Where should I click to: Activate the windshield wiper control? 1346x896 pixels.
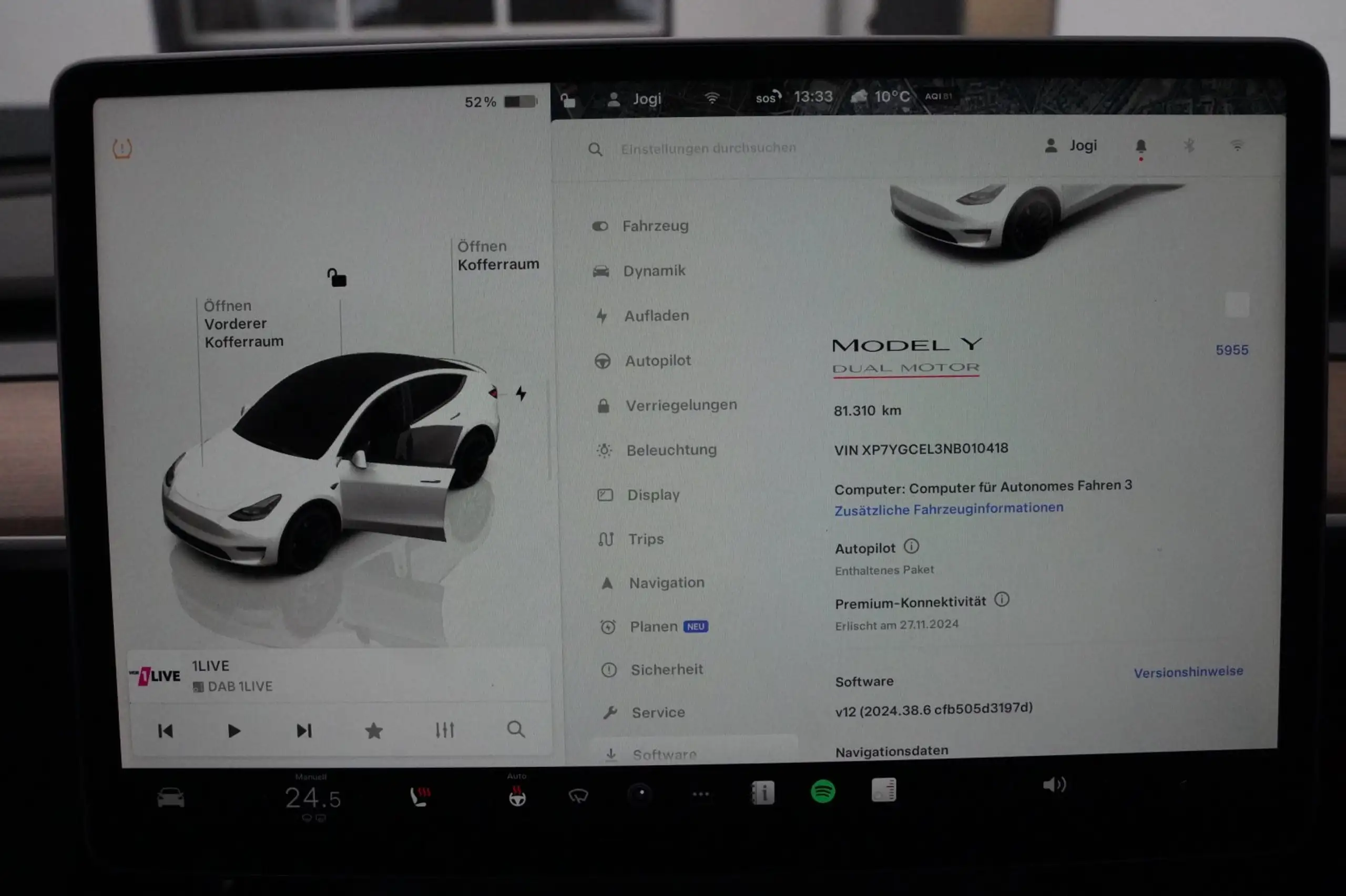[578, 795]
